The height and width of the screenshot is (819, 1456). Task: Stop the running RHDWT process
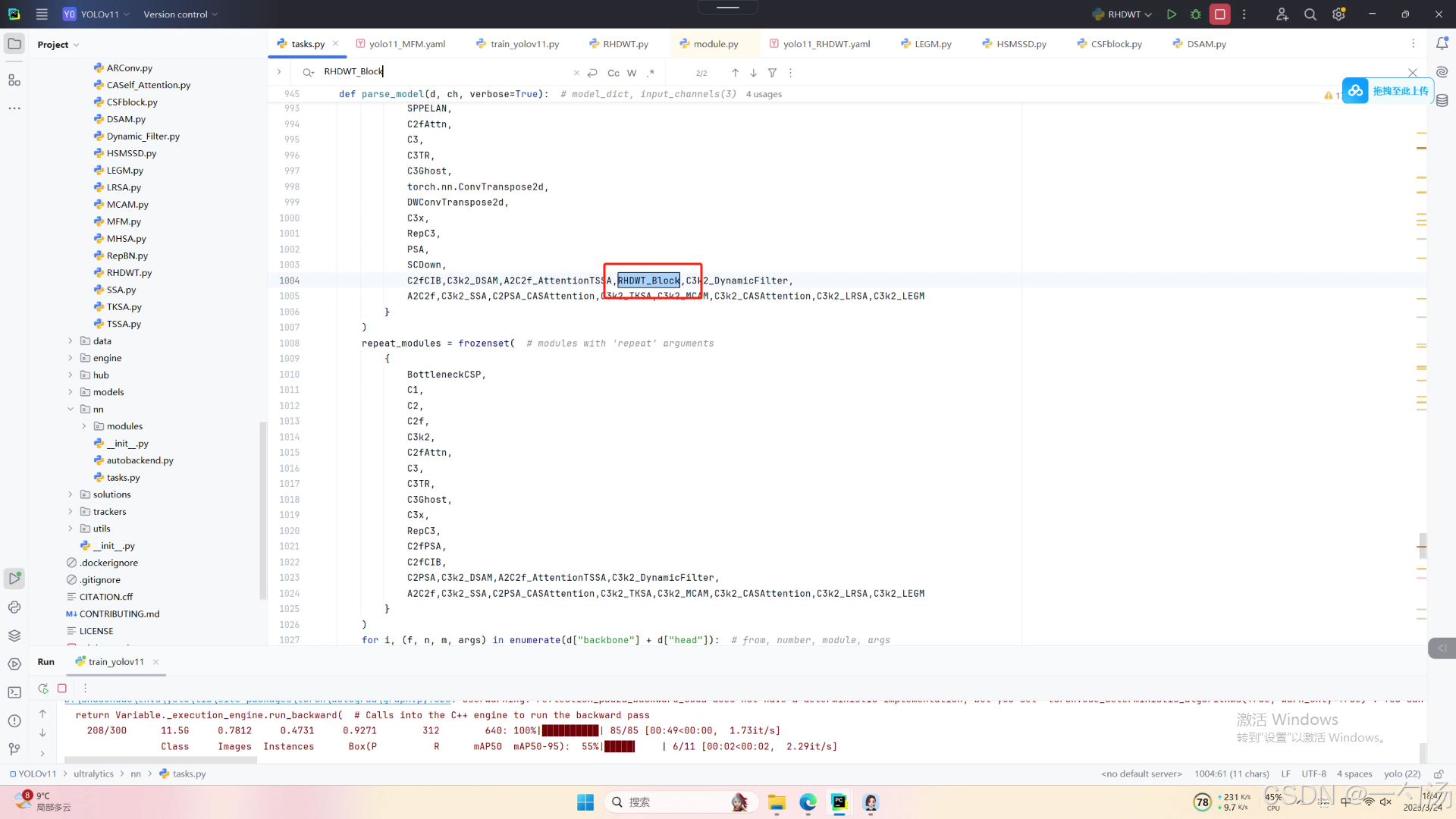pos(1220,14)
